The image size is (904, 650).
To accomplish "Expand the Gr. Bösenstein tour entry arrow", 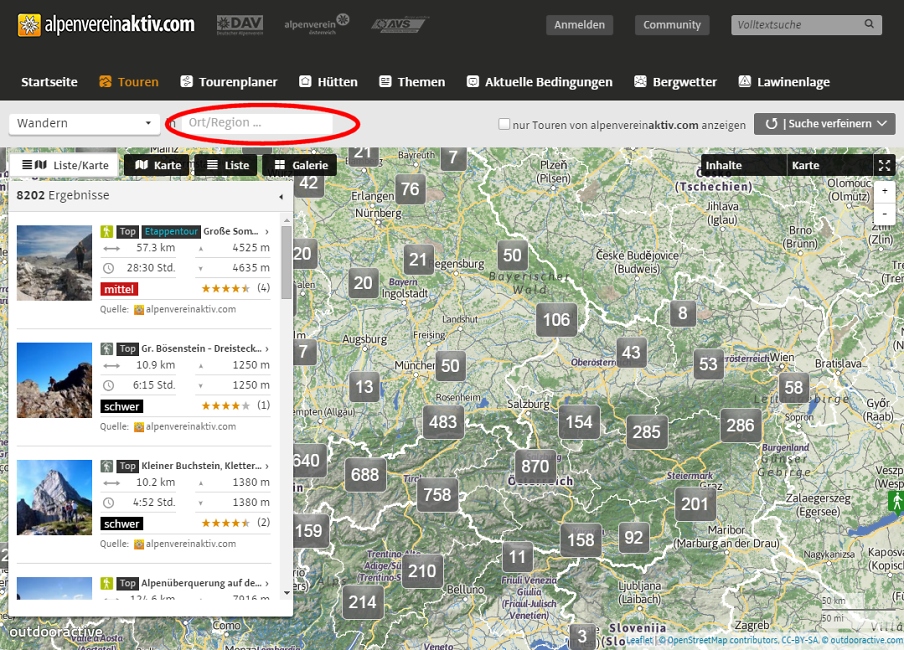I will (x=266, y=349).
